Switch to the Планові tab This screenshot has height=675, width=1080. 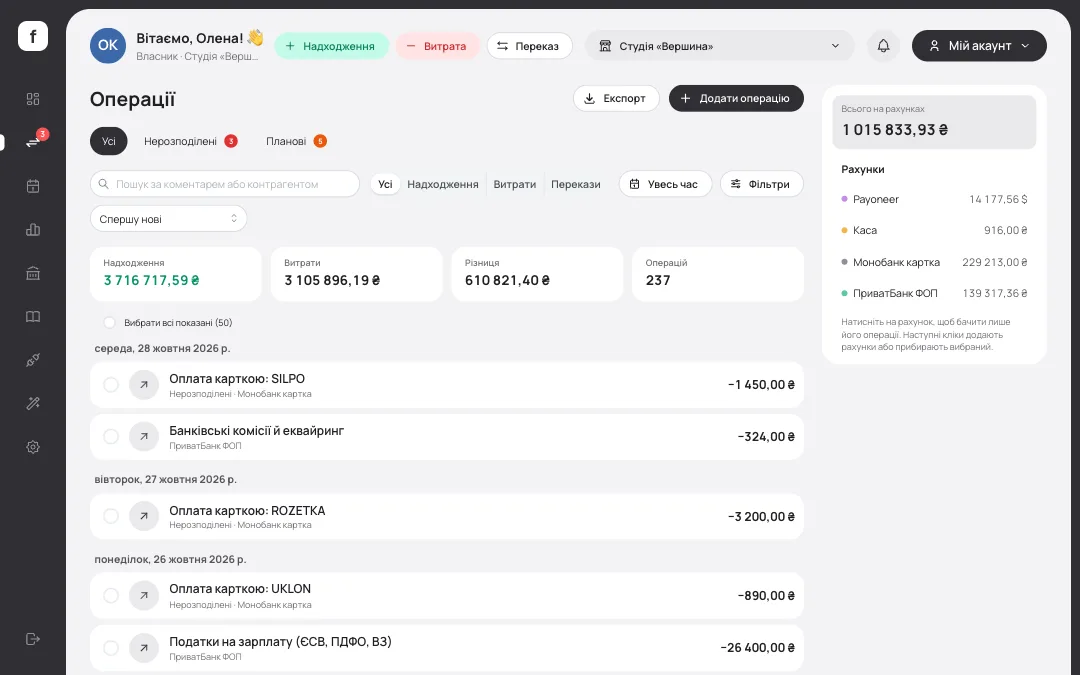(x=296, y=141)
